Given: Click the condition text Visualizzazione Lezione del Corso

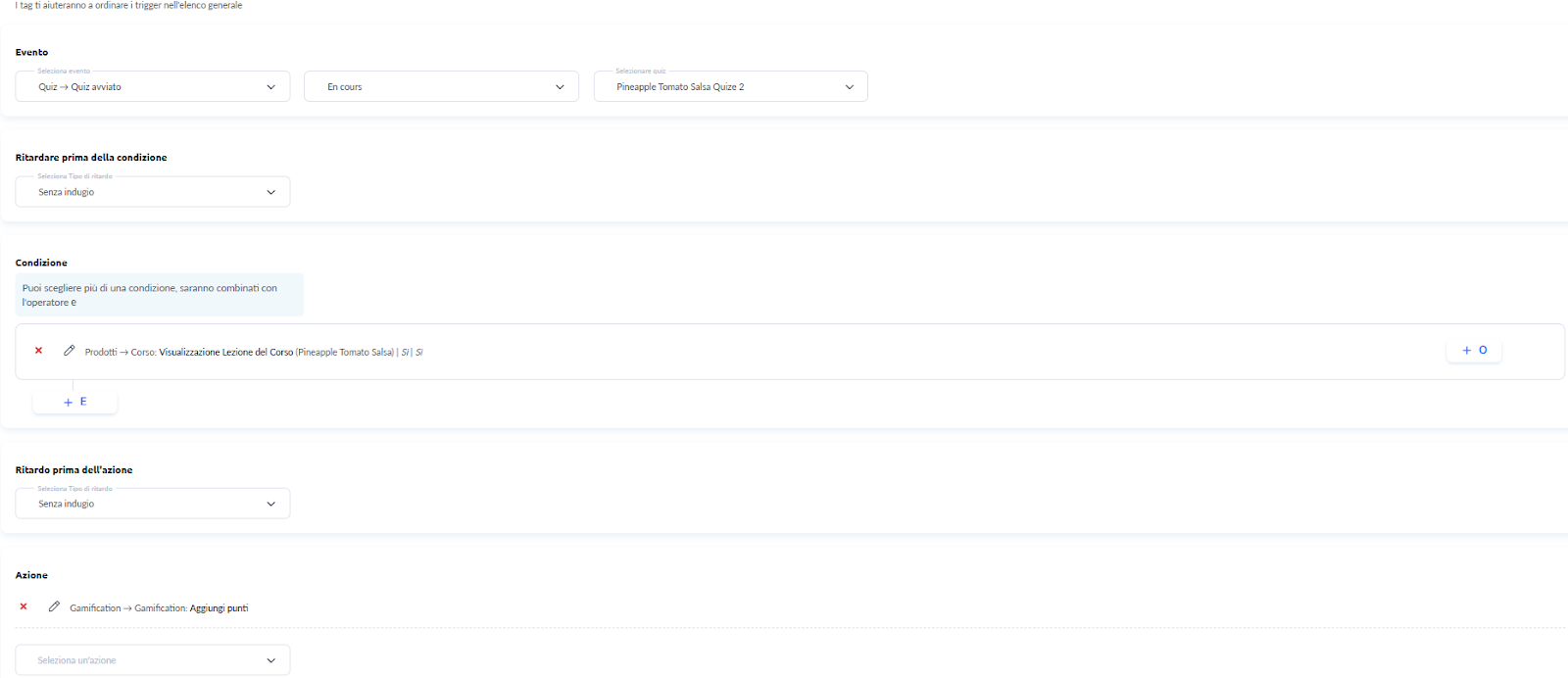Looking at the screenshot, I should [x=226, y=352].
